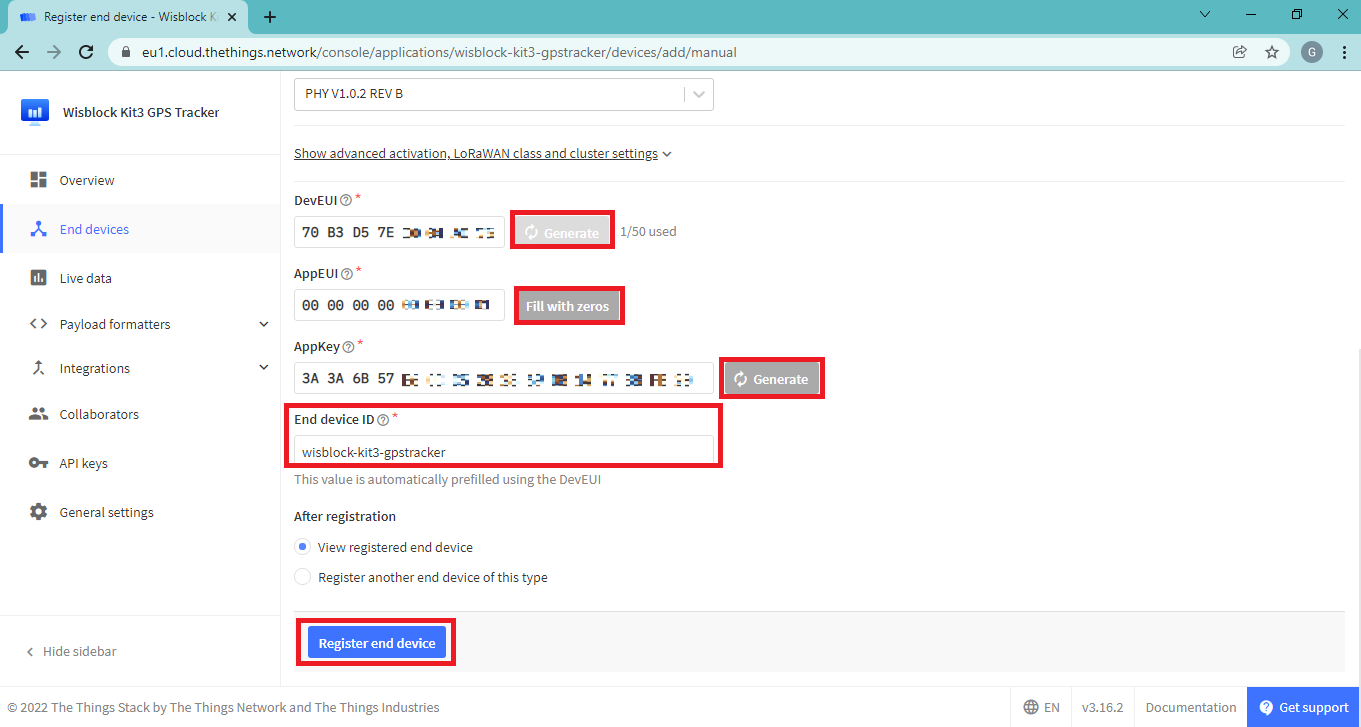Open End devices in the sidebar

pos(94,229)
